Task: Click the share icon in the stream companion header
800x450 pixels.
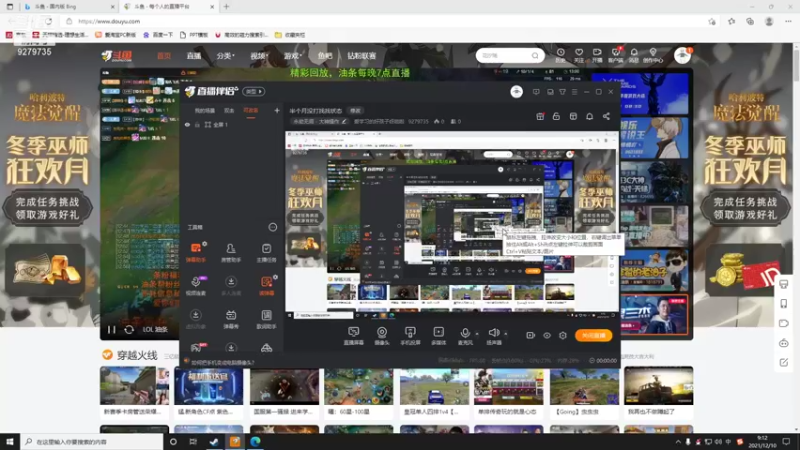Action: click(606, 116)
